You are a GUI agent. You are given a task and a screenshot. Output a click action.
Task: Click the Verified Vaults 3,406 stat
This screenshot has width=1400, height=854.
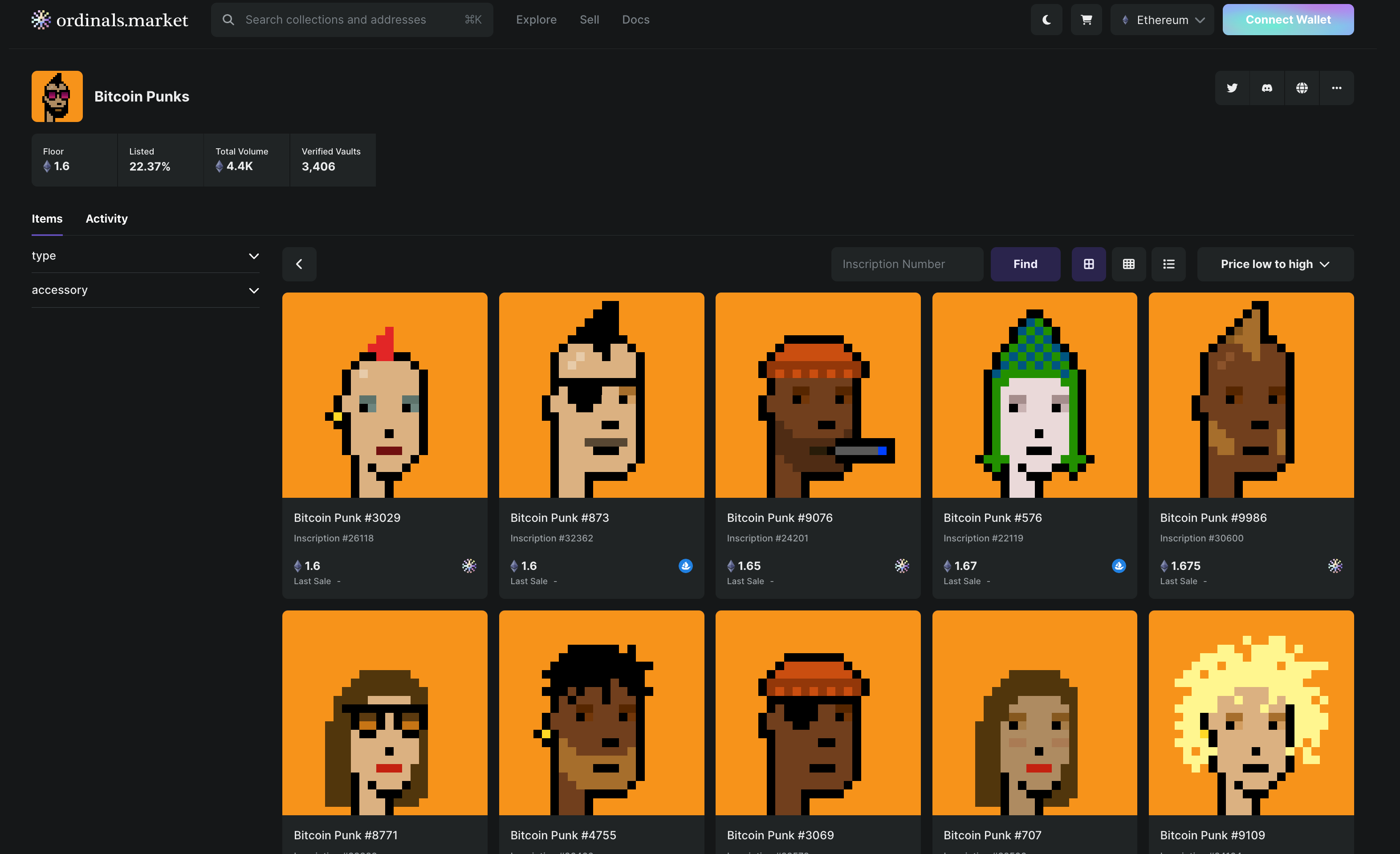pos(332,160)
